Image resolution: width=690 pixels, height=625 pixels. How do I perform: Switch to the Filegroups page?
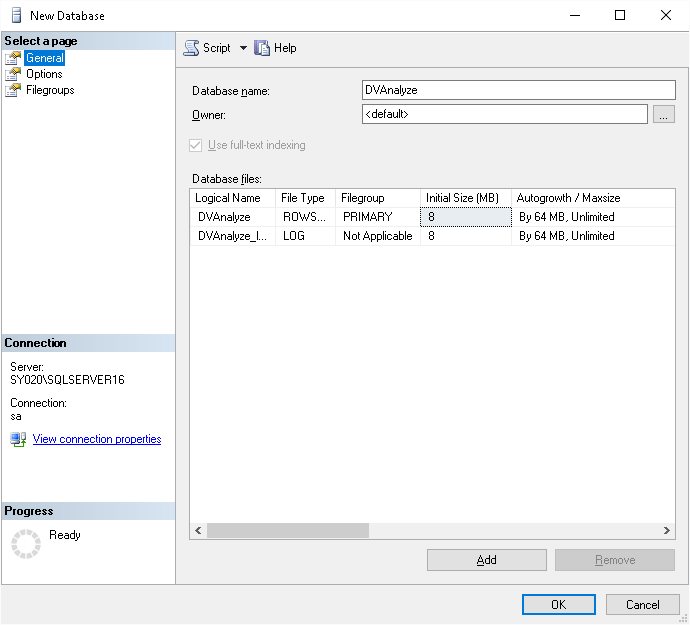[50, 90]
